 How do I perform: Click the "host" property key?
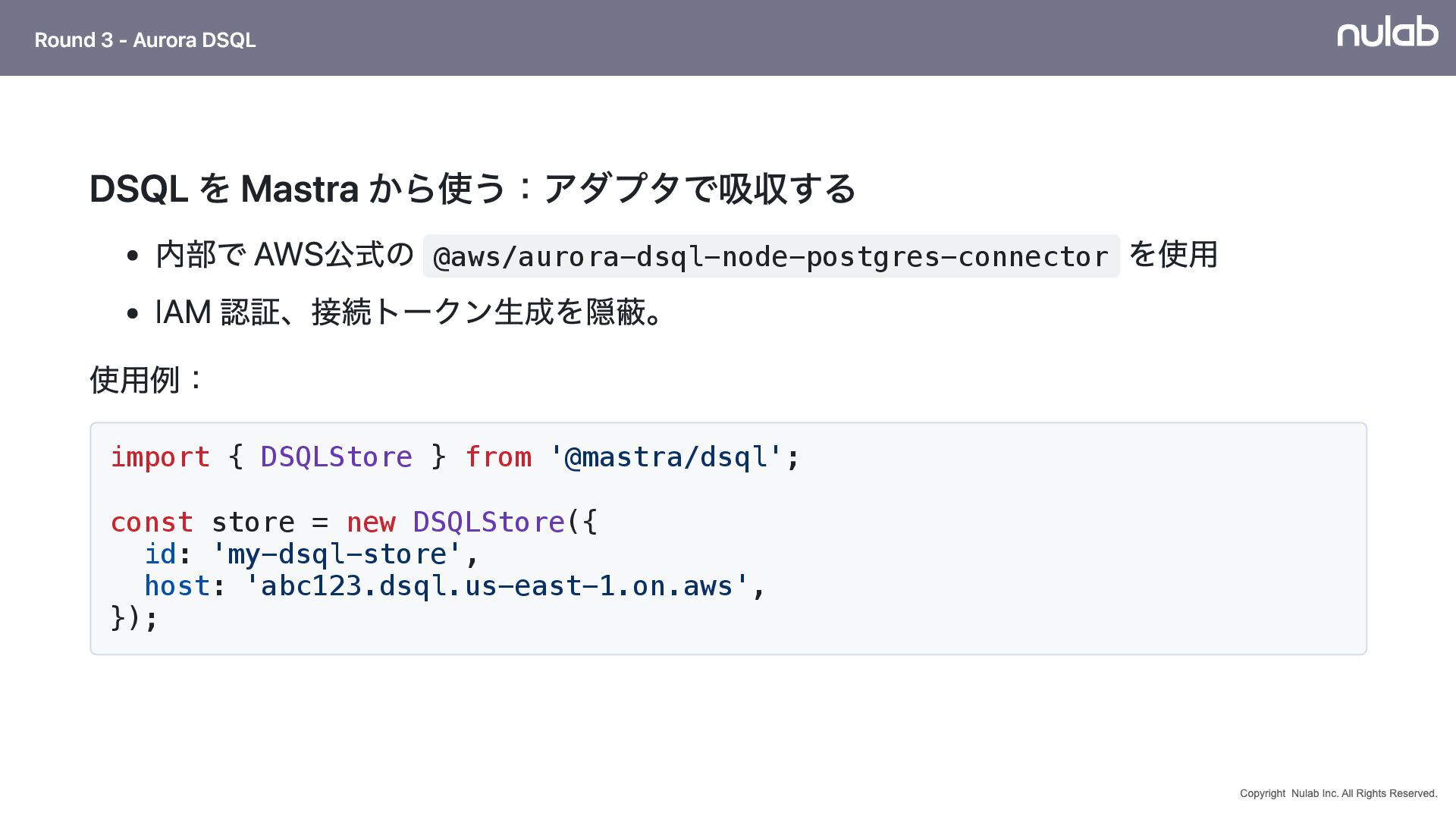coord(177,586)
